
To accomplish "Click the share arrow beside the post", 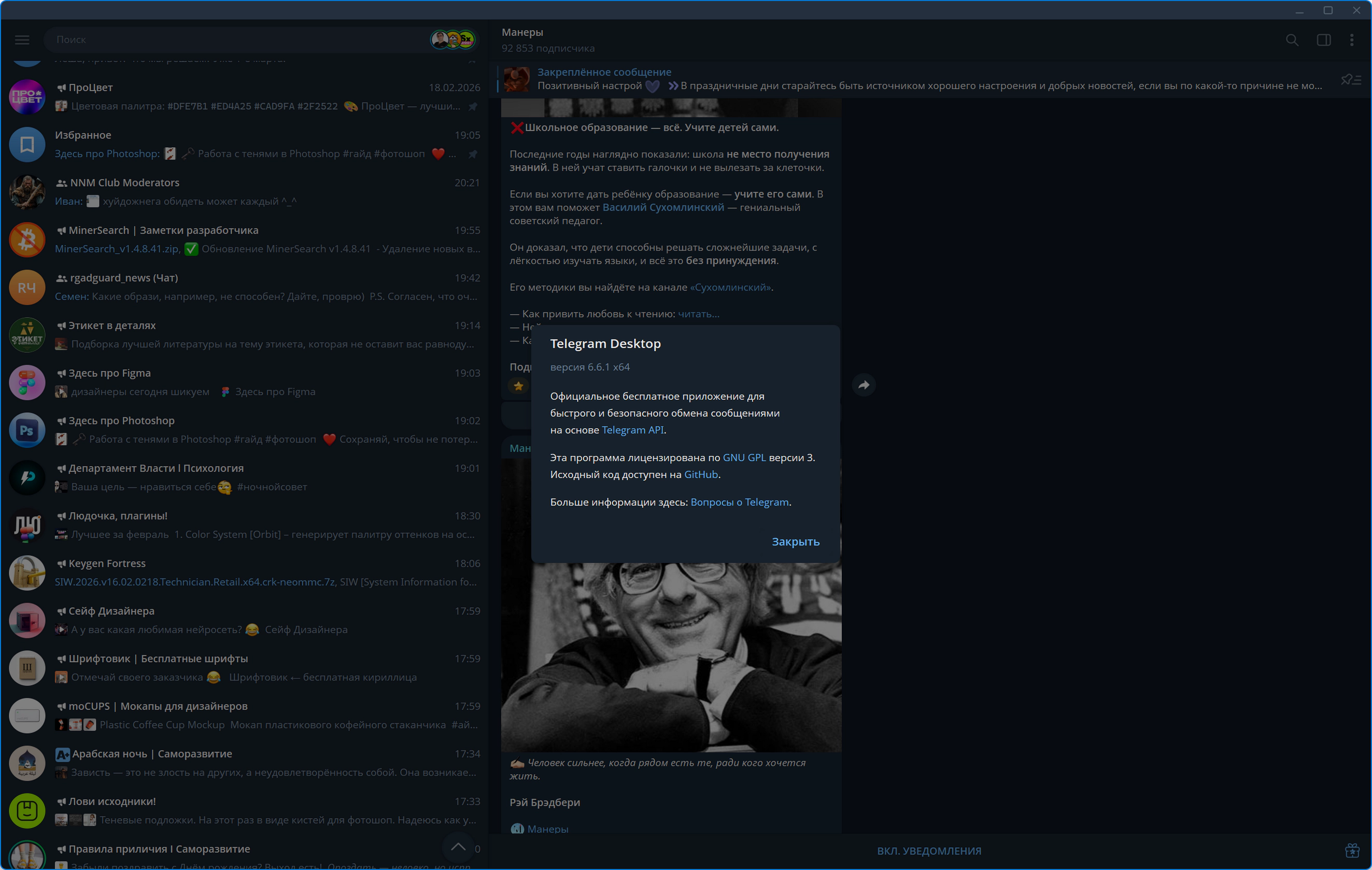I will tap(864, 385).
